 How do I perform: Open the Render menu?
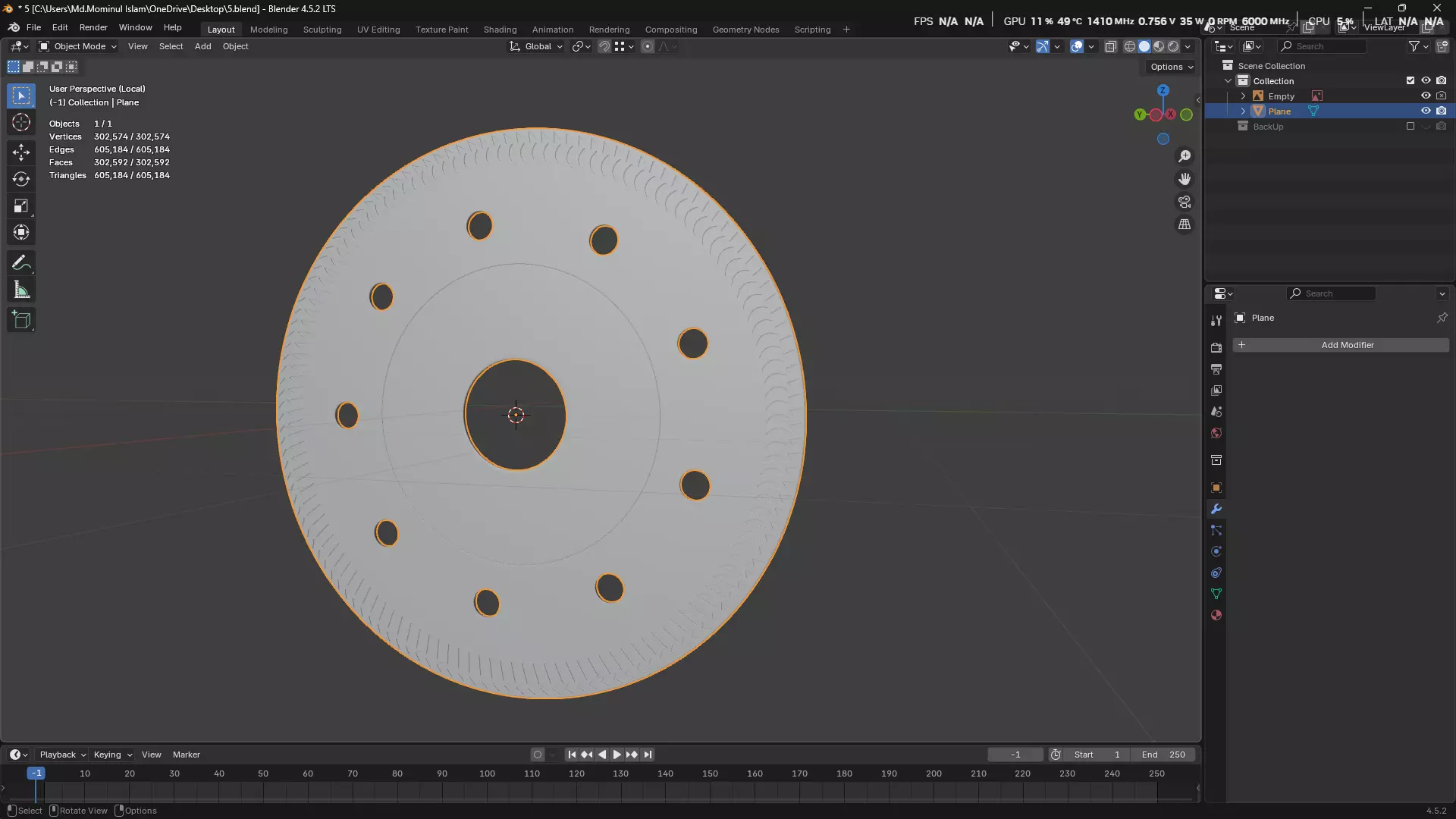(93, 27)
